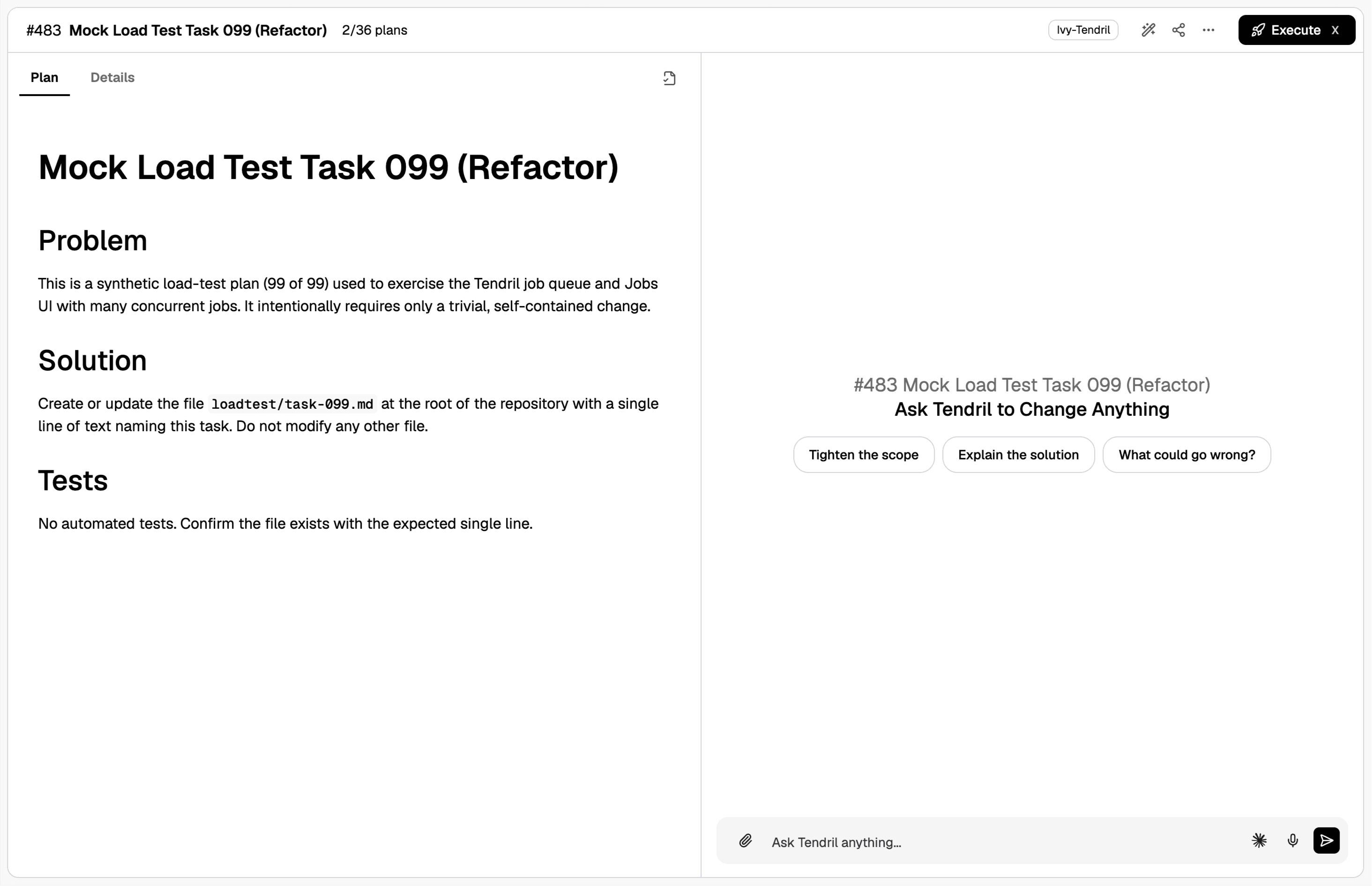Click the magic wand icon in header
The height and width of the screenshot is (886, 1372).
pos(1148,30)
